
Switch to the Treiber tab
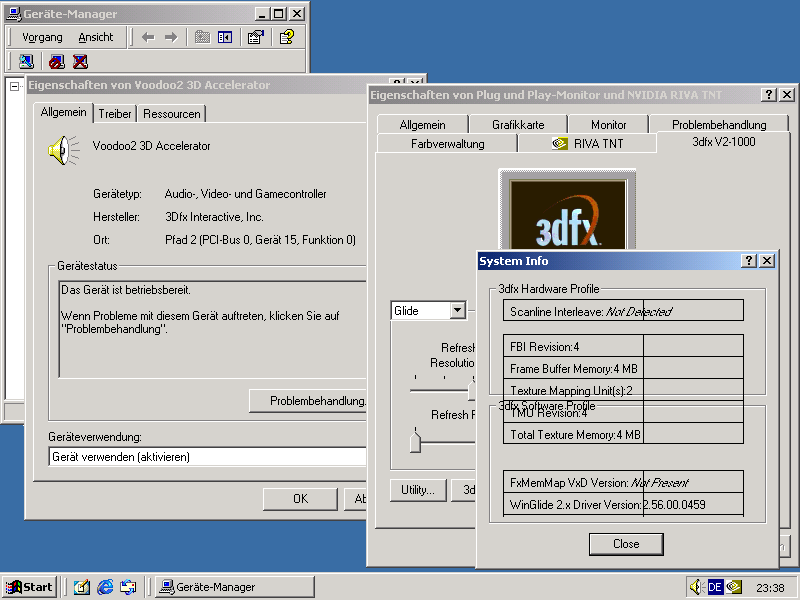click(x=114, y=113)
